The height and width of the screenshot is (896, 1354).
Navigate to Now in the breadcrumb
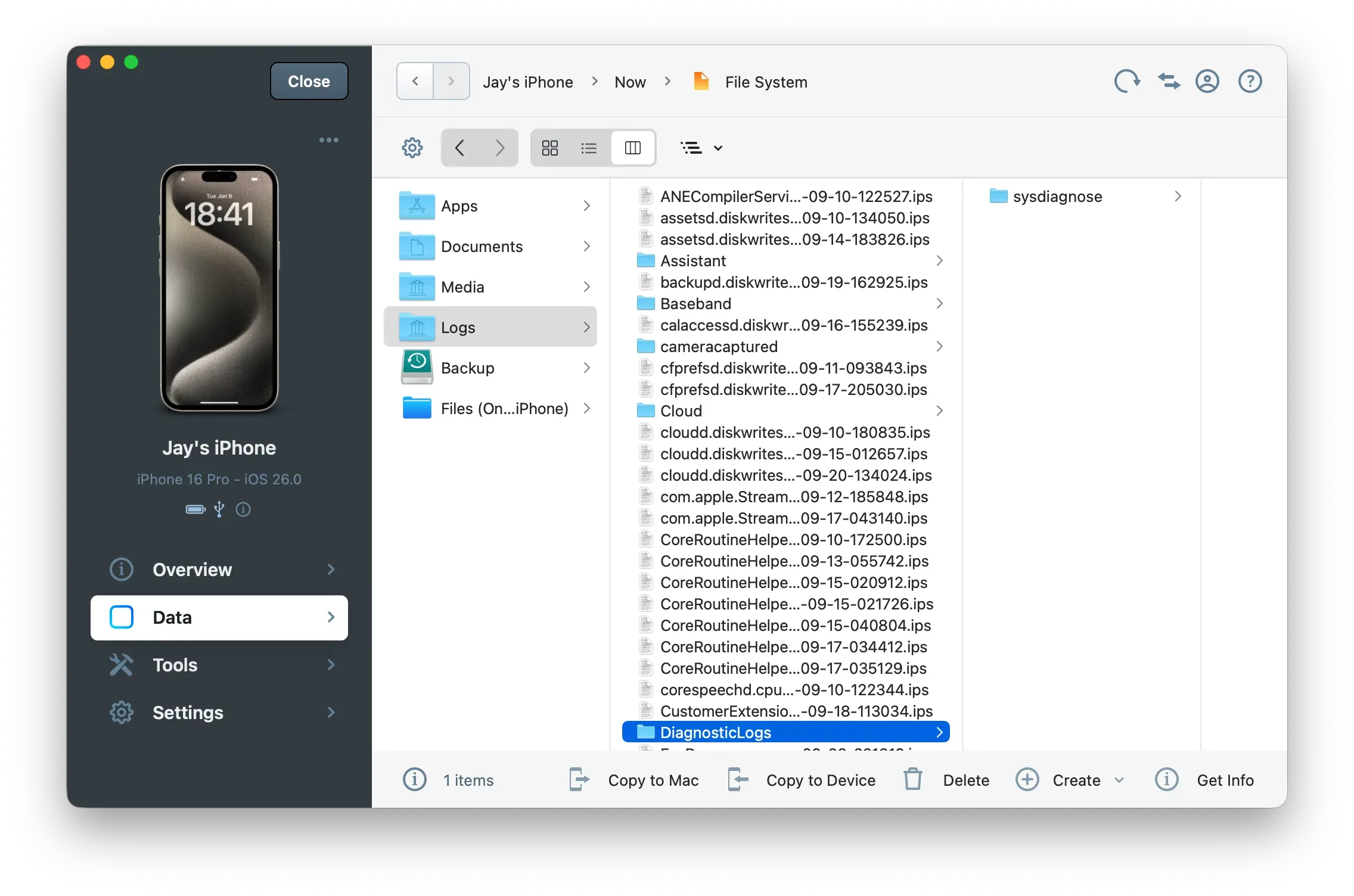coord(629,82)
